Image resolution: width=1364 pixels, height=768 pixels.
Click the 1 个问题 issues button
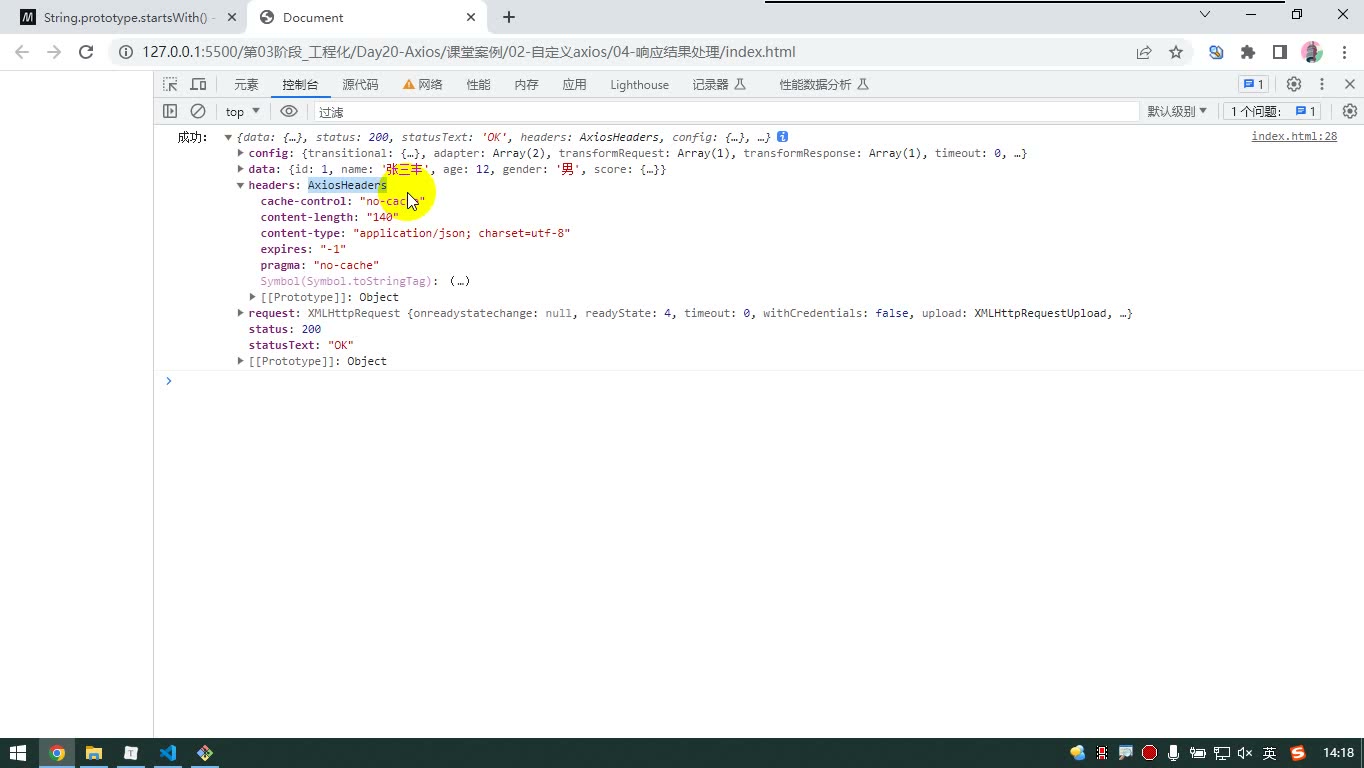tap(1274, 111)
